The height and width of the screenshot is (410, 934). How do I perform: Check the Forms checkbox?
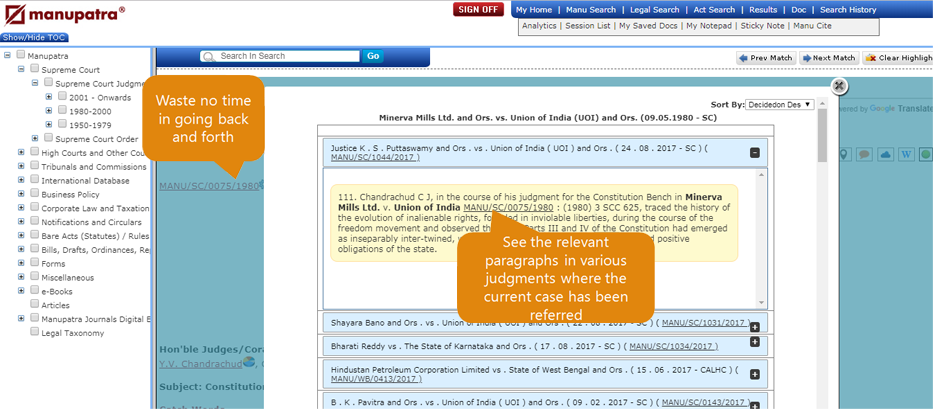point(35,262)
